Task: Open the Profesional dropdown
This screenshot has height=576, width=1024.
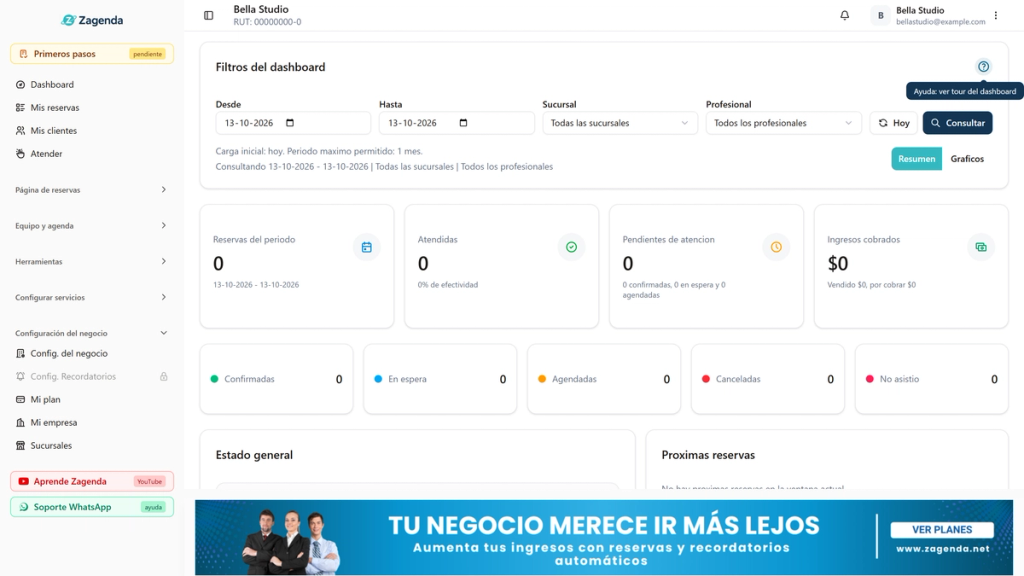Action: (783, 123)
